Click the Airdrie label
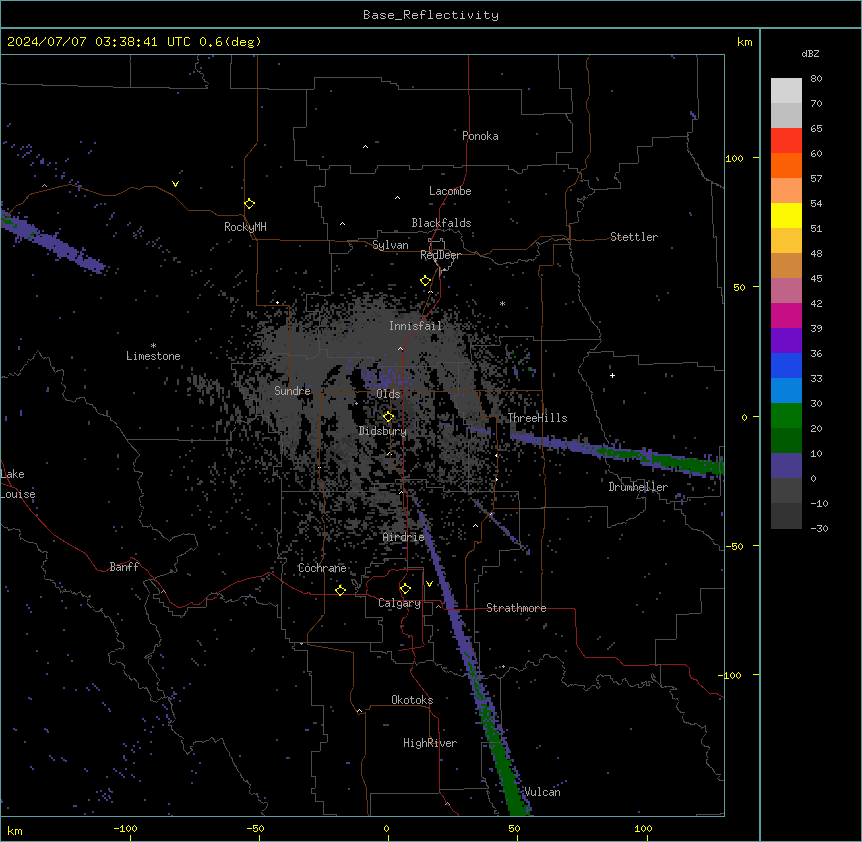This screenshot has width=862, height=842. point(404,537)
